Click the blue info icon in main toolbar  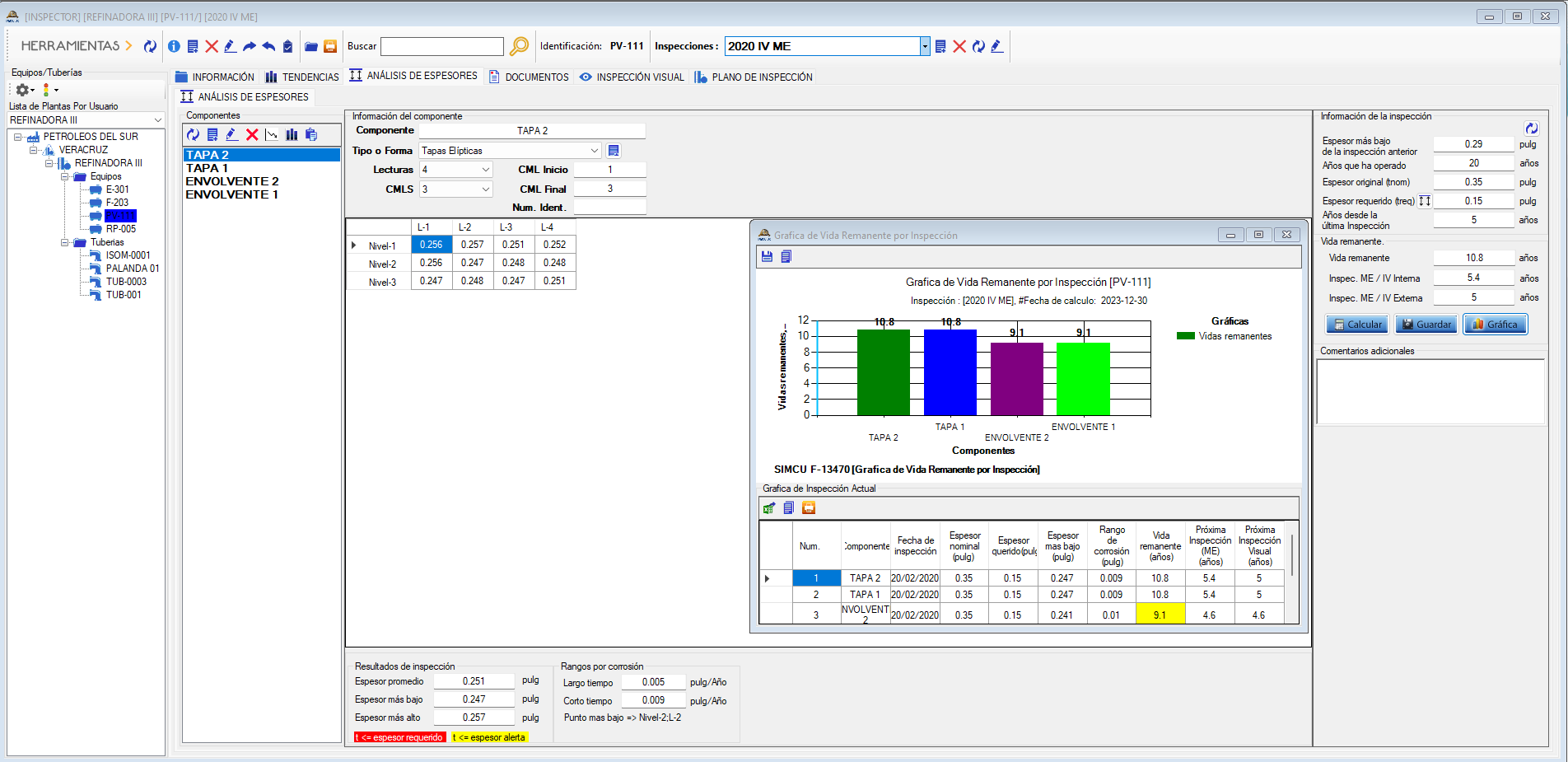pos(174,46)
